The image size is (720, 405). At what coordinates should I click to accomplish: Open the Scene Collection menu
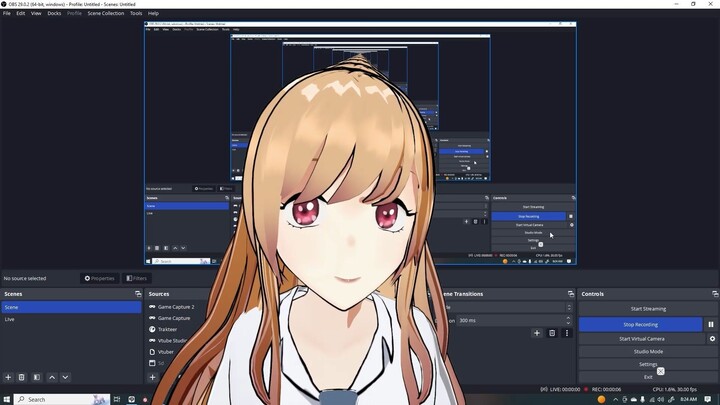click(106, 13)
